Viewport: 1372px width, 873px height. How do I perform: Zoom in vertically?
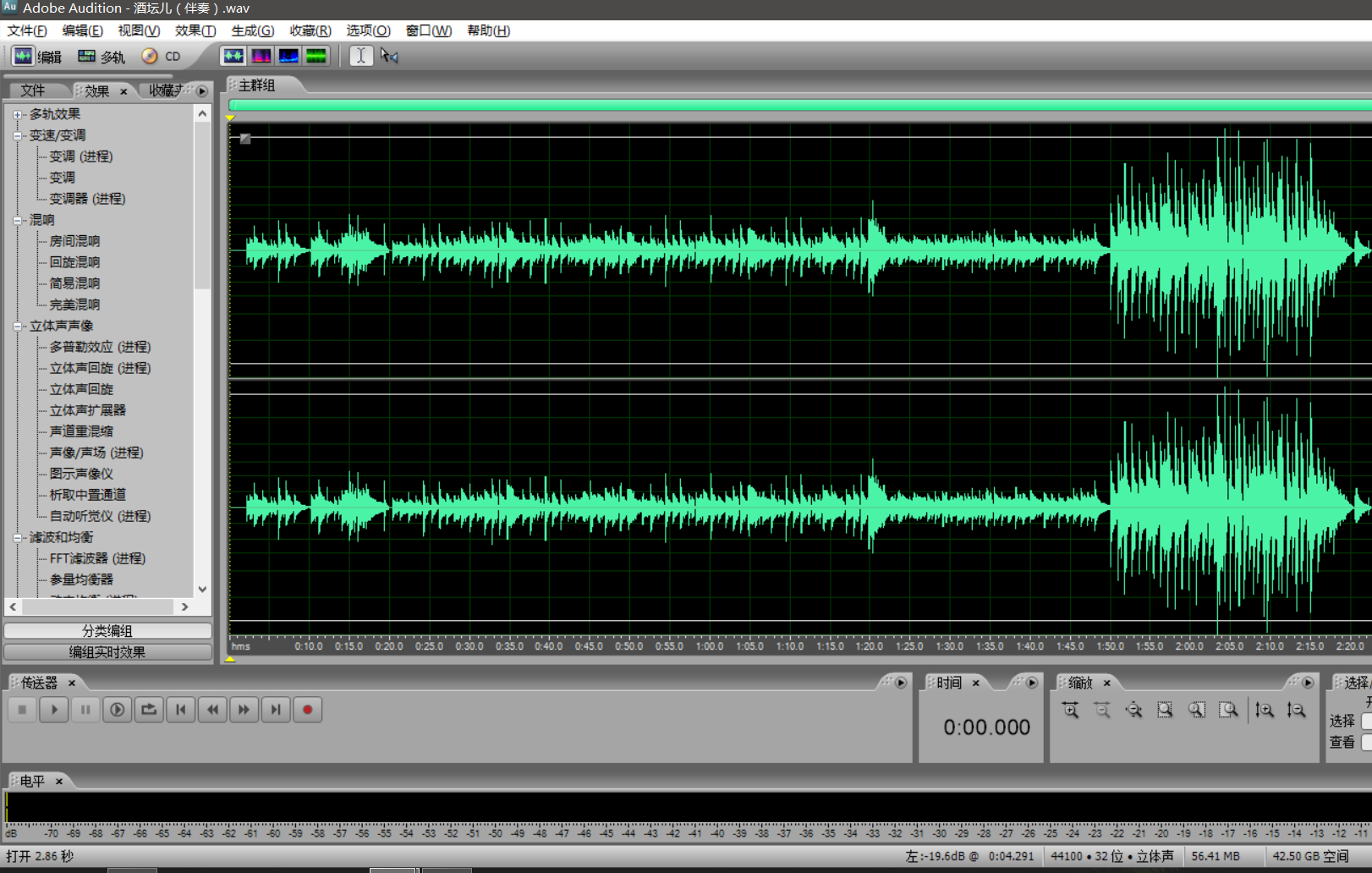click(x=1265, y=710)
